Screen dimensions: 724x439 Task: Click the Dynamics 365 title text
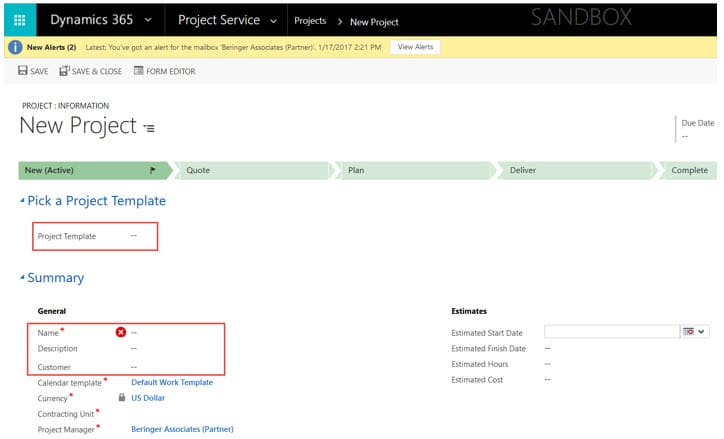[91, 20]
